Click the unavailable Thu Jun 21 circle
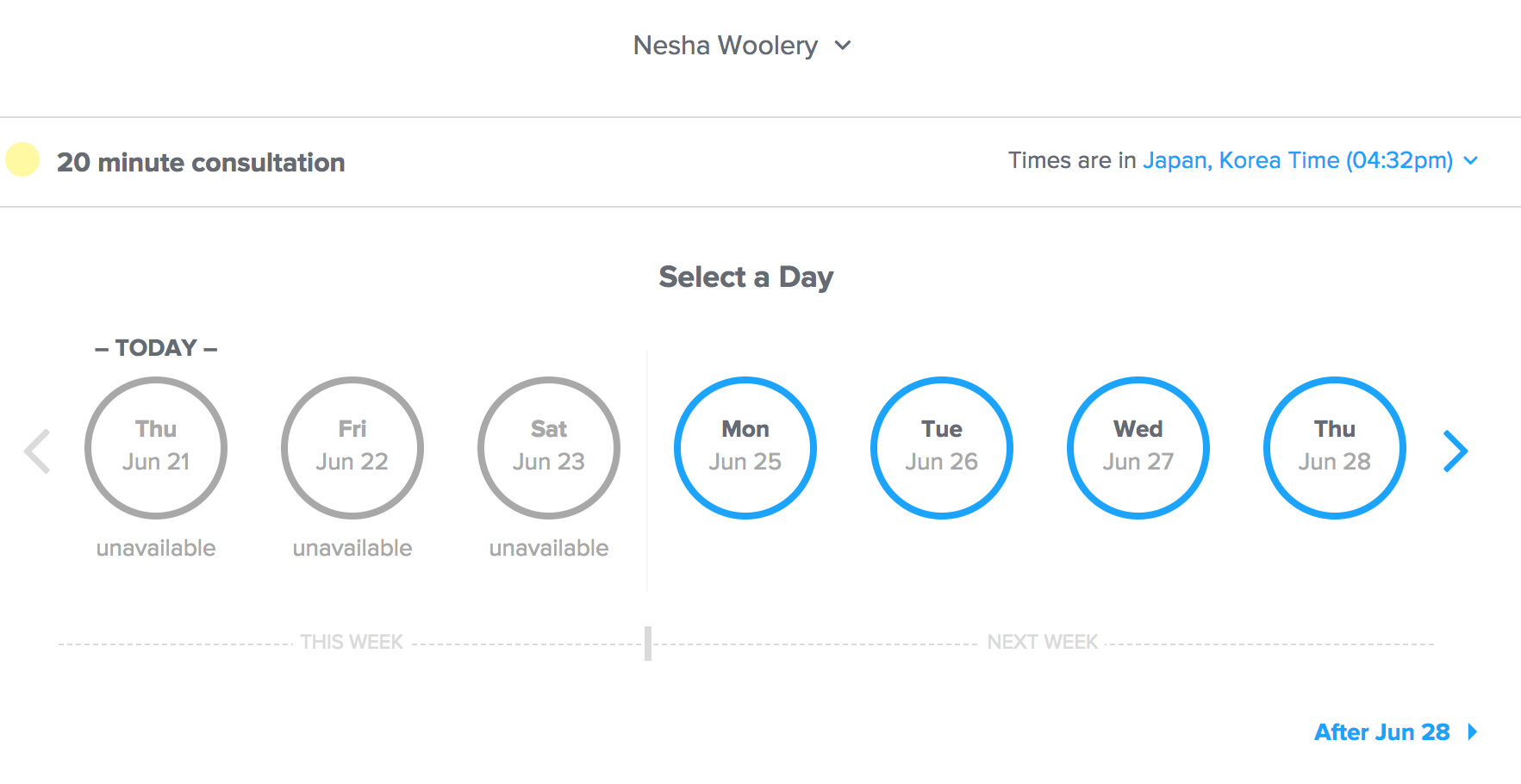 [156, 448]
